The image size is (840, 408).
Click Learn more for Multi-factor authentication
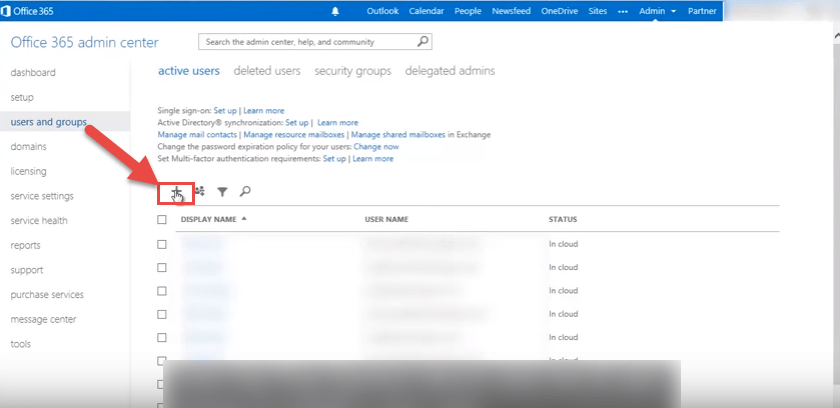click(373, 158)
